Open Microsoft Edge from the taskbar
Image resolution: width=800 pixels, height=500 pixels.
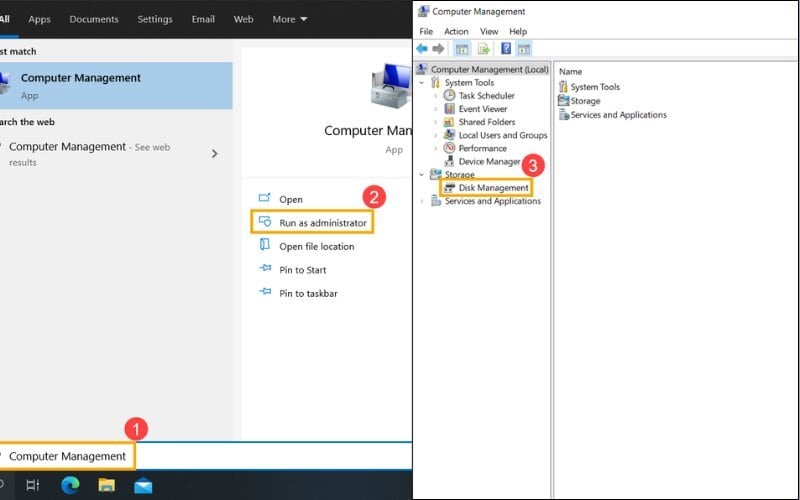(x=70, y=485)
